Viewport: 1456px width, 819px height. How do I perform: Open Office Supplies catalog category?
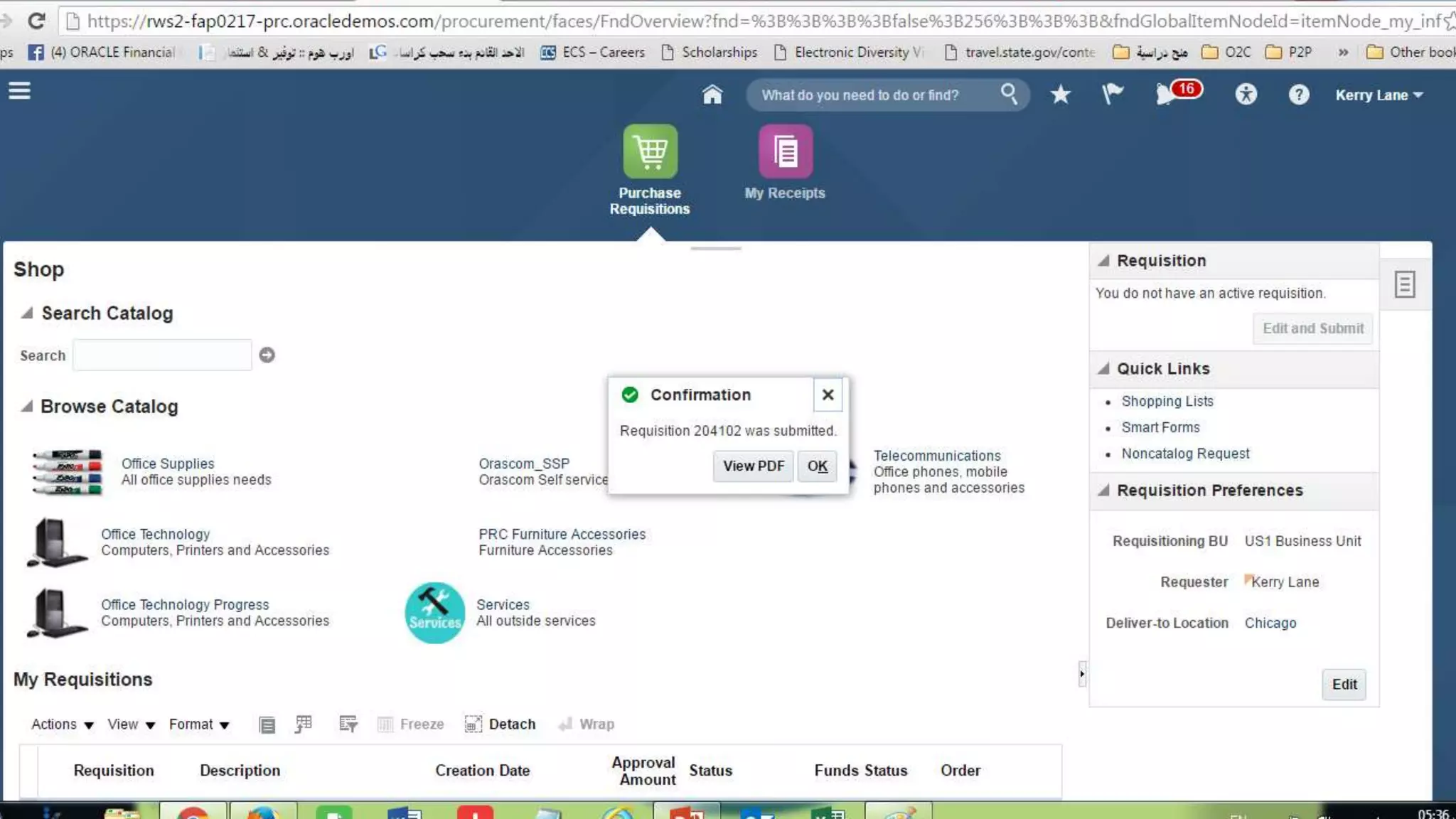coord(168,464)
